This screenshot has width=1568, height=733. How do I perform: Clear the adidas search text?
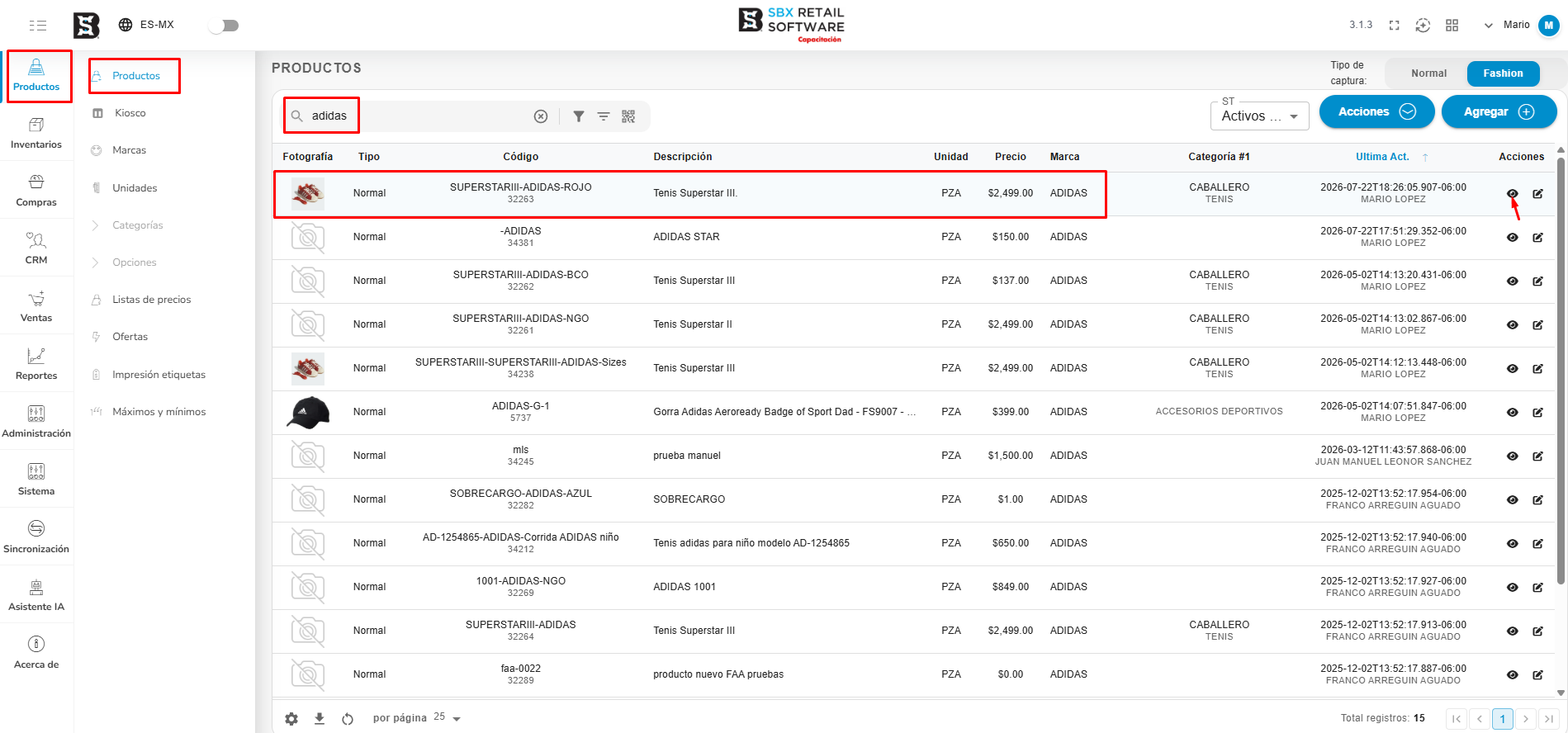tap(541, 116)
